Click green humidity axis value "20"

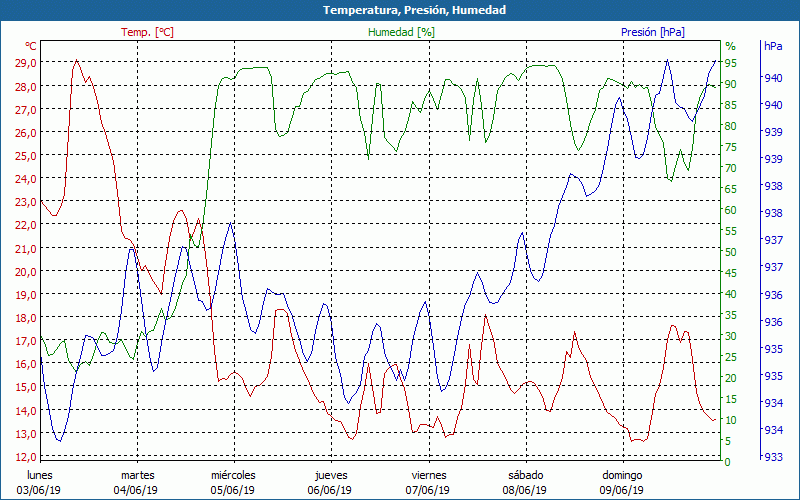coord(731,378)
